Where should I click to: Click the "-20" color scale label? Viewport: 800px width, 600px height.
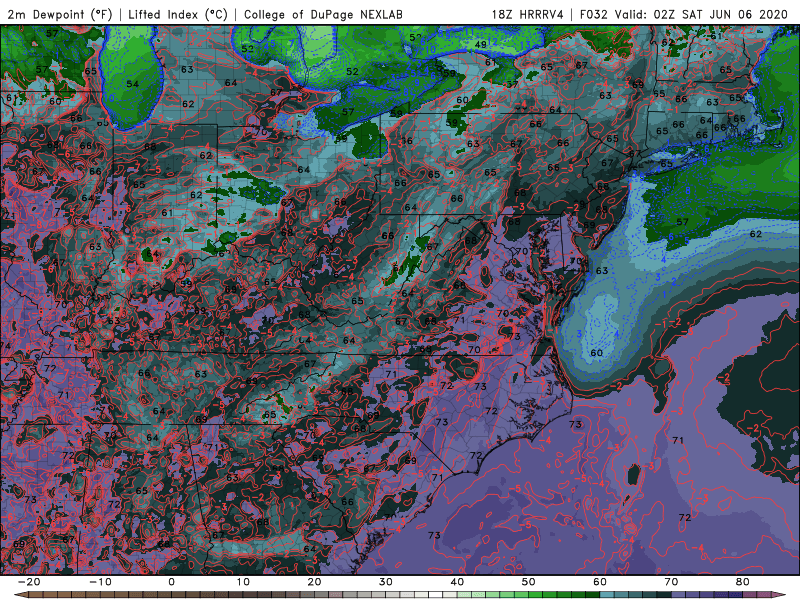(28, 582)
